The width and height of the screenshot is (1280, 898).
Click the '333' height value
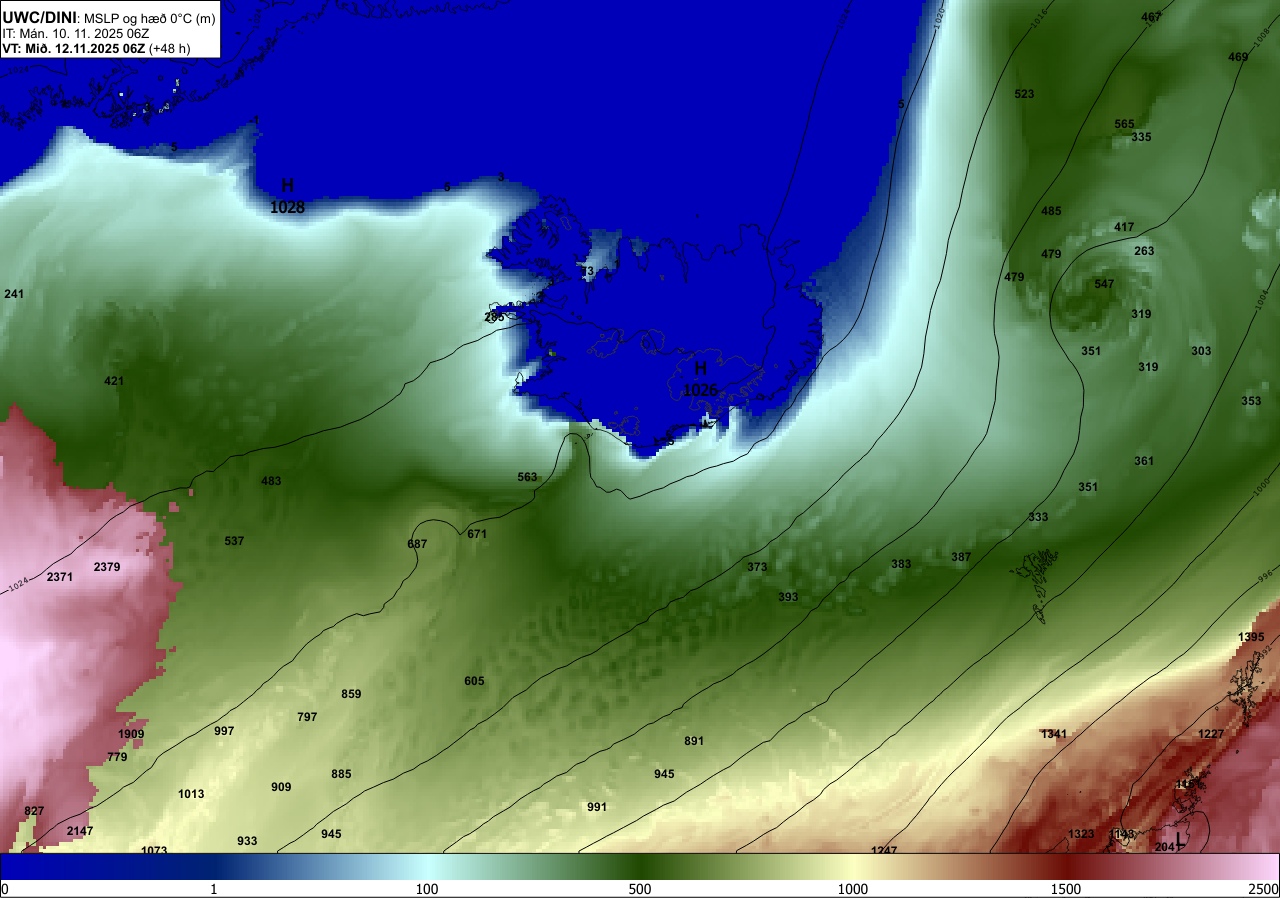tap(1038, 517)
